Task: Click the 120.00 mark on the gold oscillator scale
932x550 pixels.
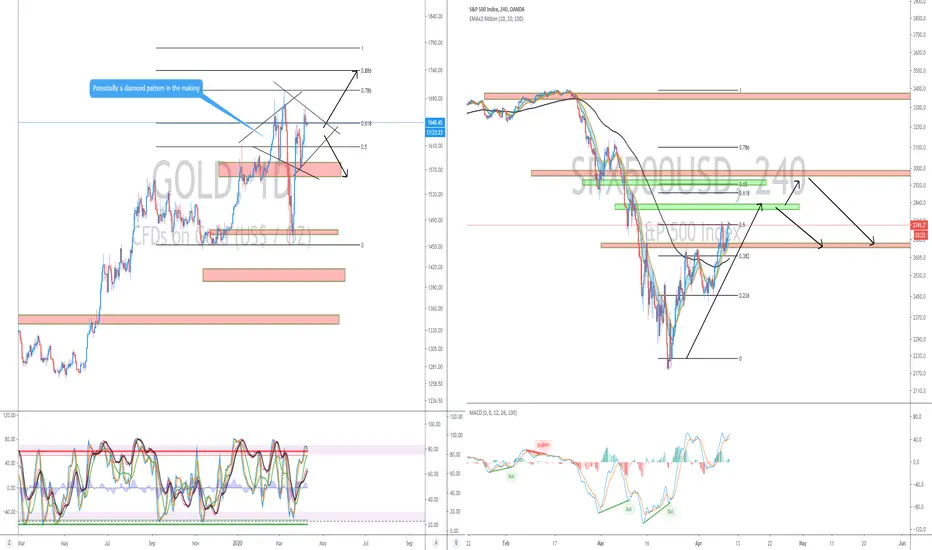Action: pyautogui.click(x=10, y=415)
